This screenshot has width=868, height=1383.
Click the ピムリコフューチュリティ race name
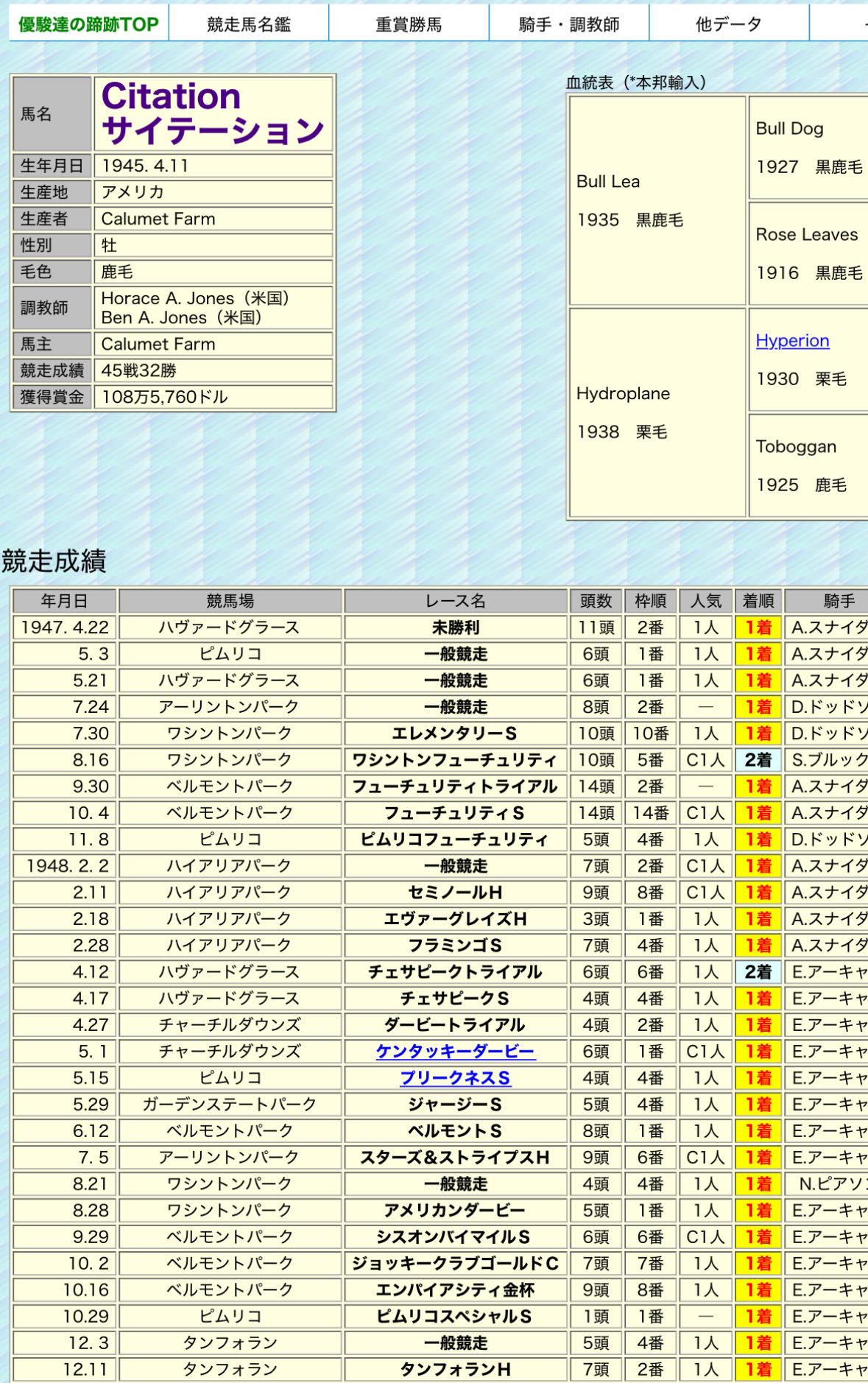pos(456,840)
